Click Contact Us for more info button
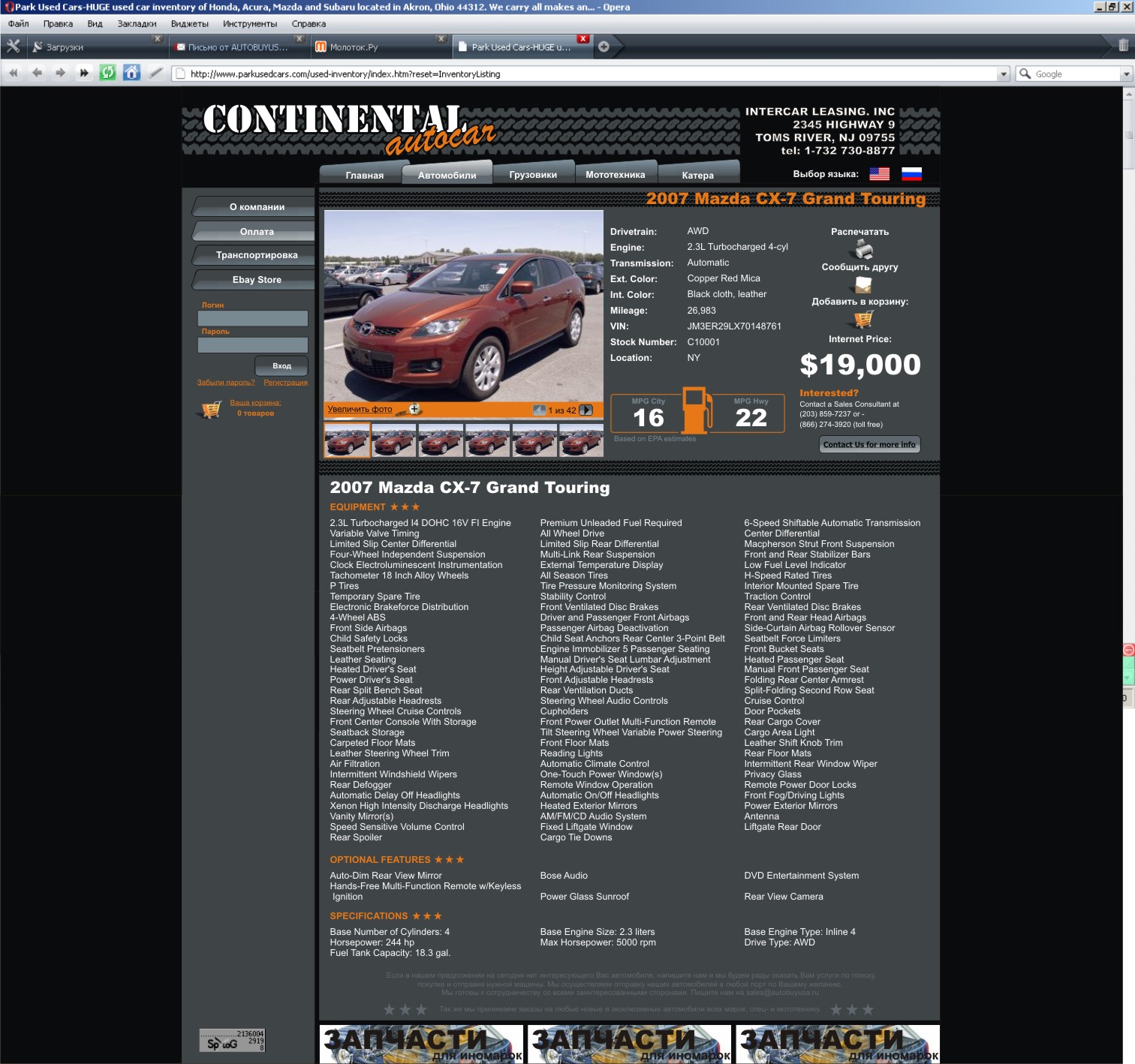The height and width of the screenshot is (1064, 1135). (x=869, y=444)
